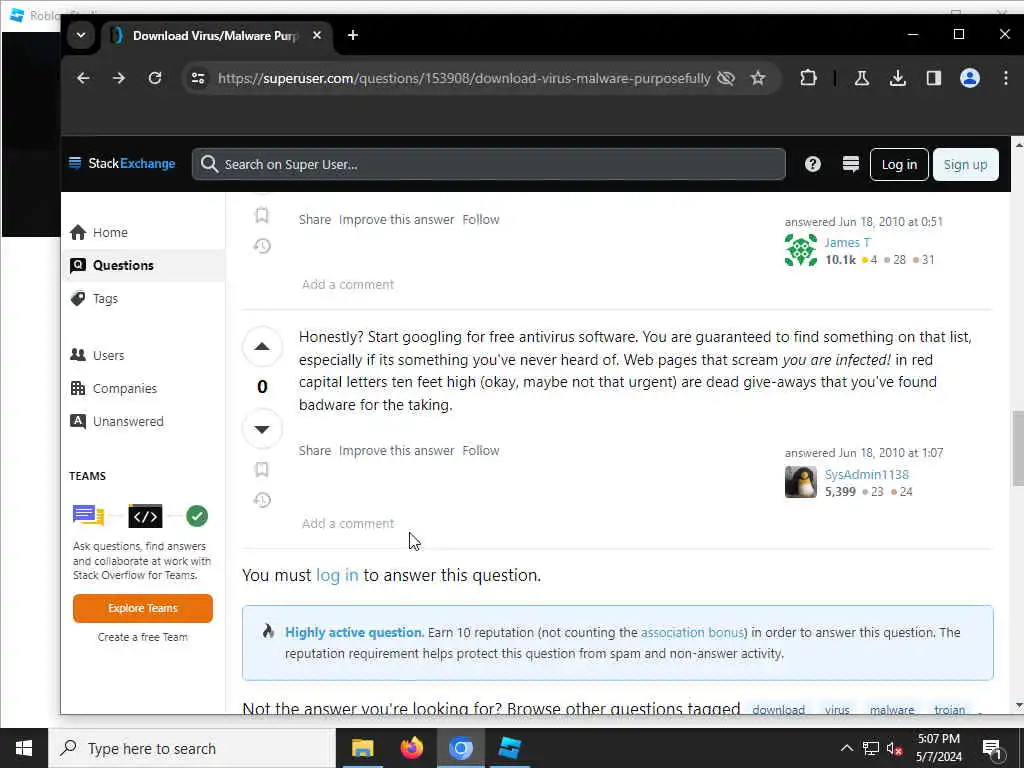Improve the James T answer
This screenshot has height=768, width=1024.
(x=396, y=219)
